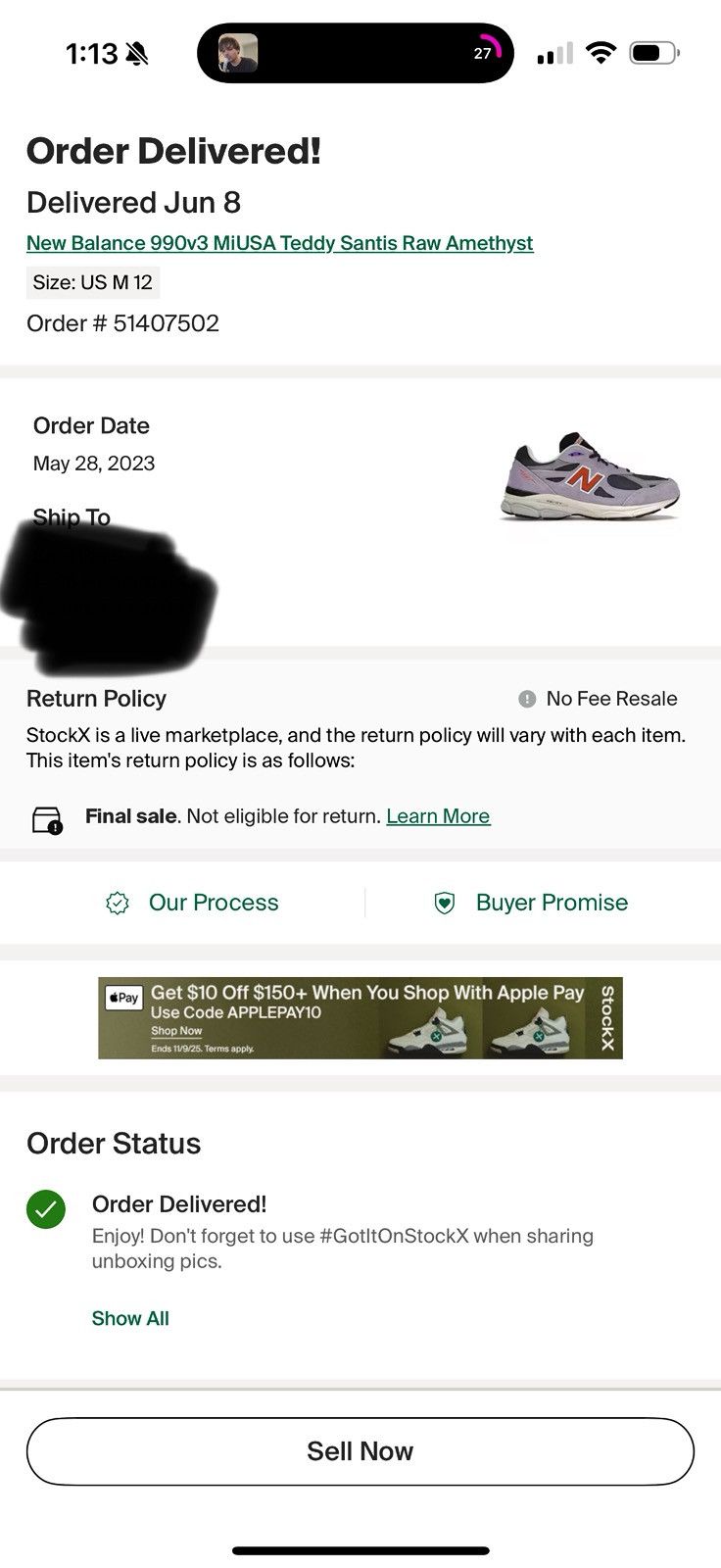Tap the Our Process badge icon

coord(118,903)
